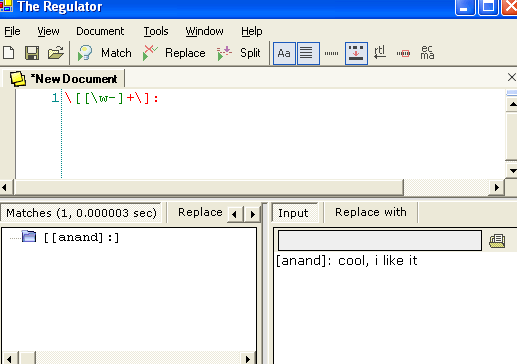Run the Replace command in the toolbar
Viewport: 517px width, 364px height.
tap(173, 53)
